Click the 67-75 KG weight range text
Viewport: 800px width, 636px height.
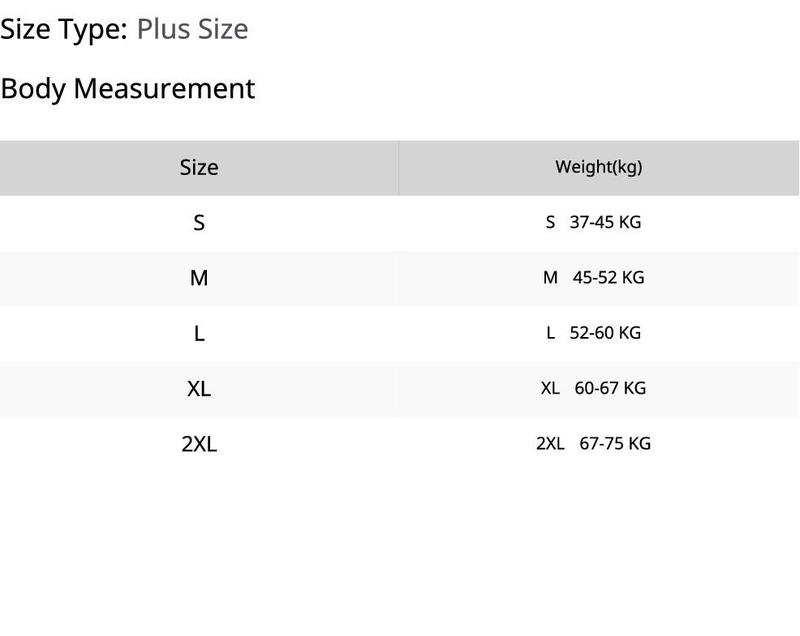(x=615, y=444)
